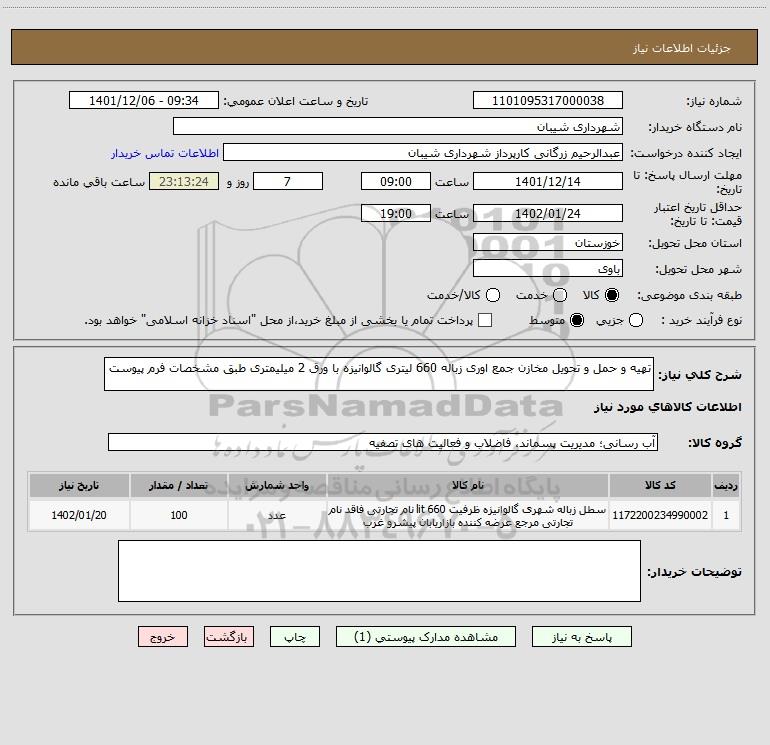Click the deadline time field 09:00
The height and width of the screenshot is (745, 770).
tap(396, 181)
